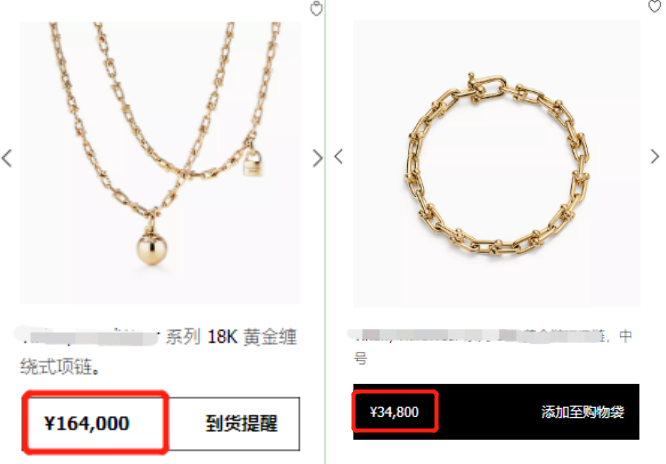Save the necklace with its heart icon

[x=316, y=8]
